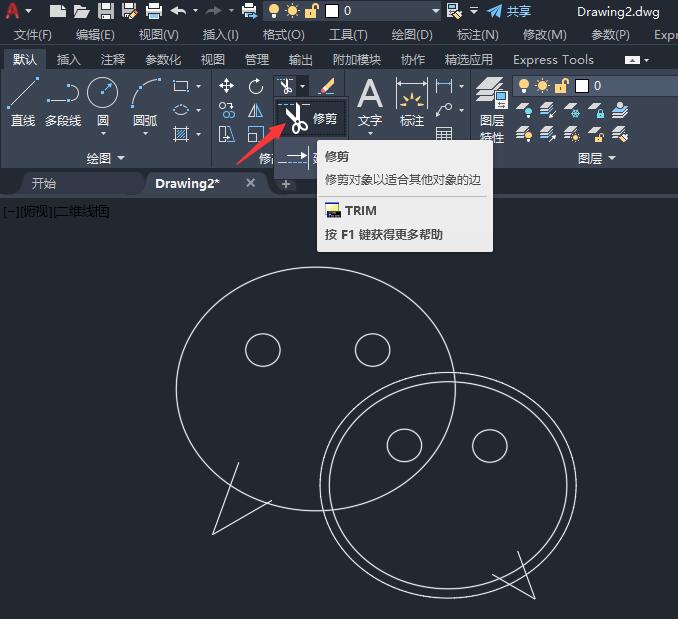
Task: Click the Table icon in annotation panel
Action: click(x=444, y=133)
